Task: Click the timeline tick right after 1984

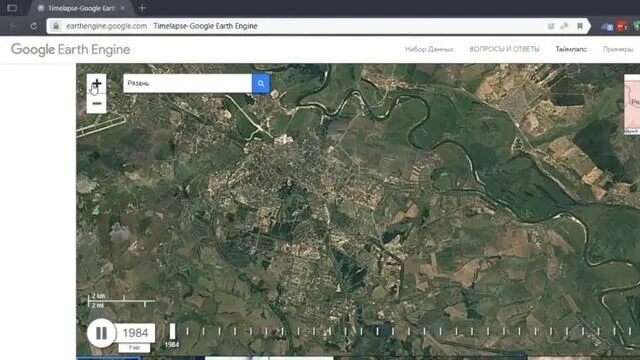Action: click(188, 331)
